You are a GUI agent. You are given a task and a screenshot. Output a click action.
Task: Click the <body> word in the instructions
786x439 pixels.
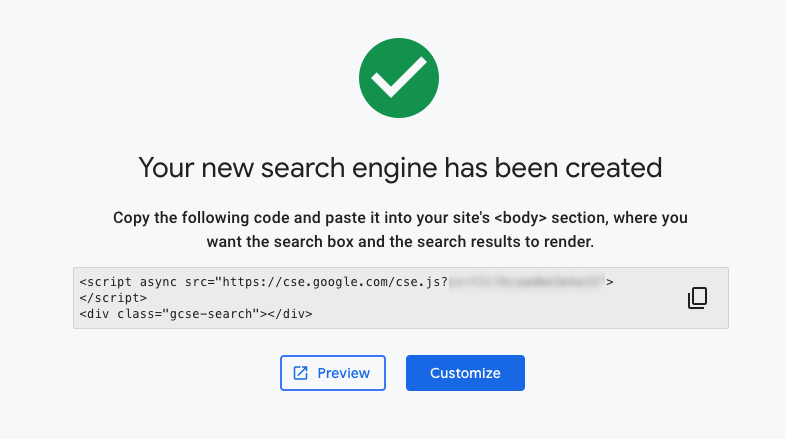click(520, 218)
